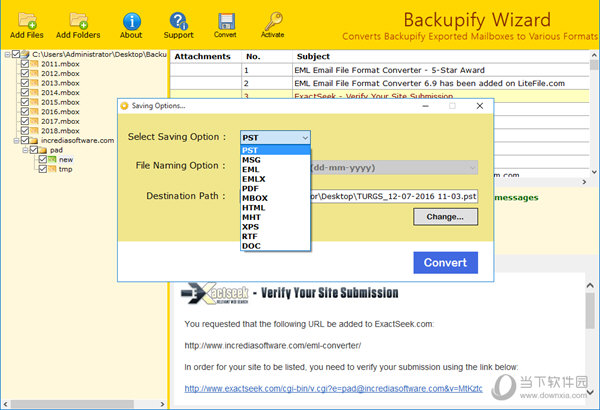Uncheck the 2013.mbox checkbox
600x410 pixels.
[25, 83]
